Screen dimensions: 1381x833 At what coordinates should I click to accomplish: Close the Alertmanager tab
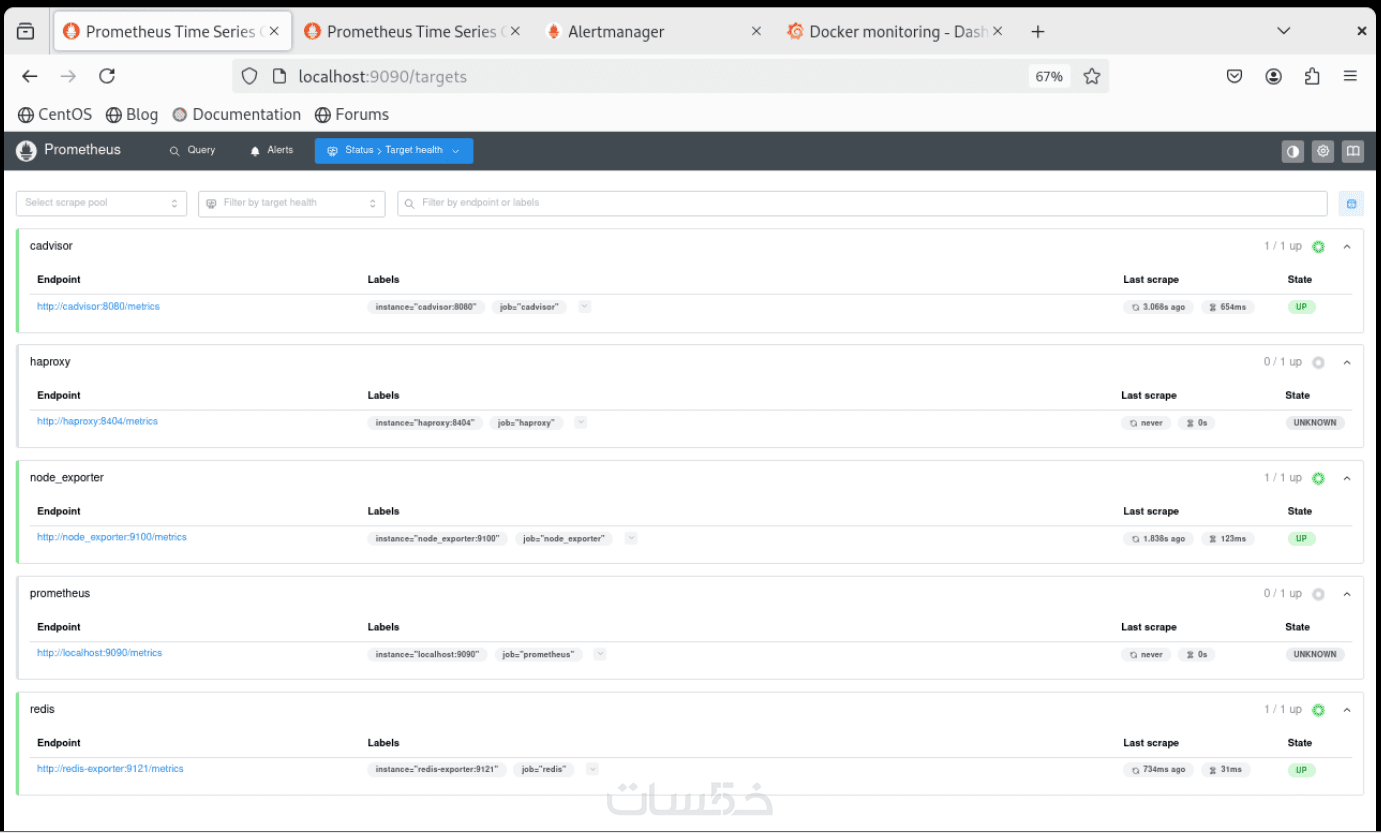click(x=756, y=32)
